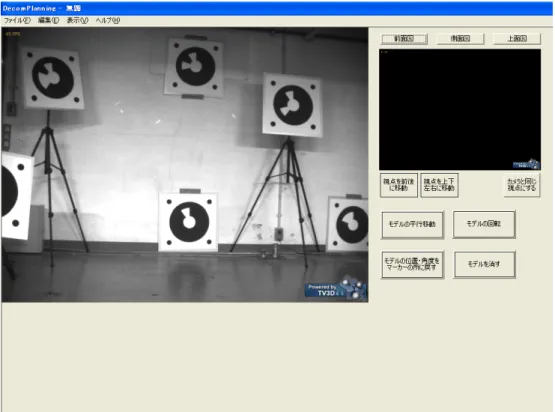Click 視点を前後に移動 button
The image size is (555, 412).
point(399,185)
